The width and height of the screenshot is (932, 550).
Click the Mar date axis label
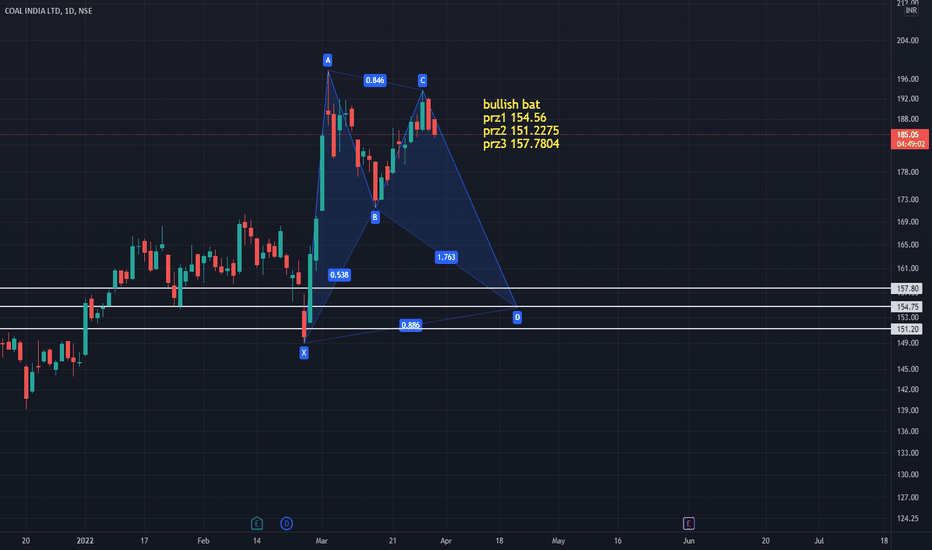322,540
